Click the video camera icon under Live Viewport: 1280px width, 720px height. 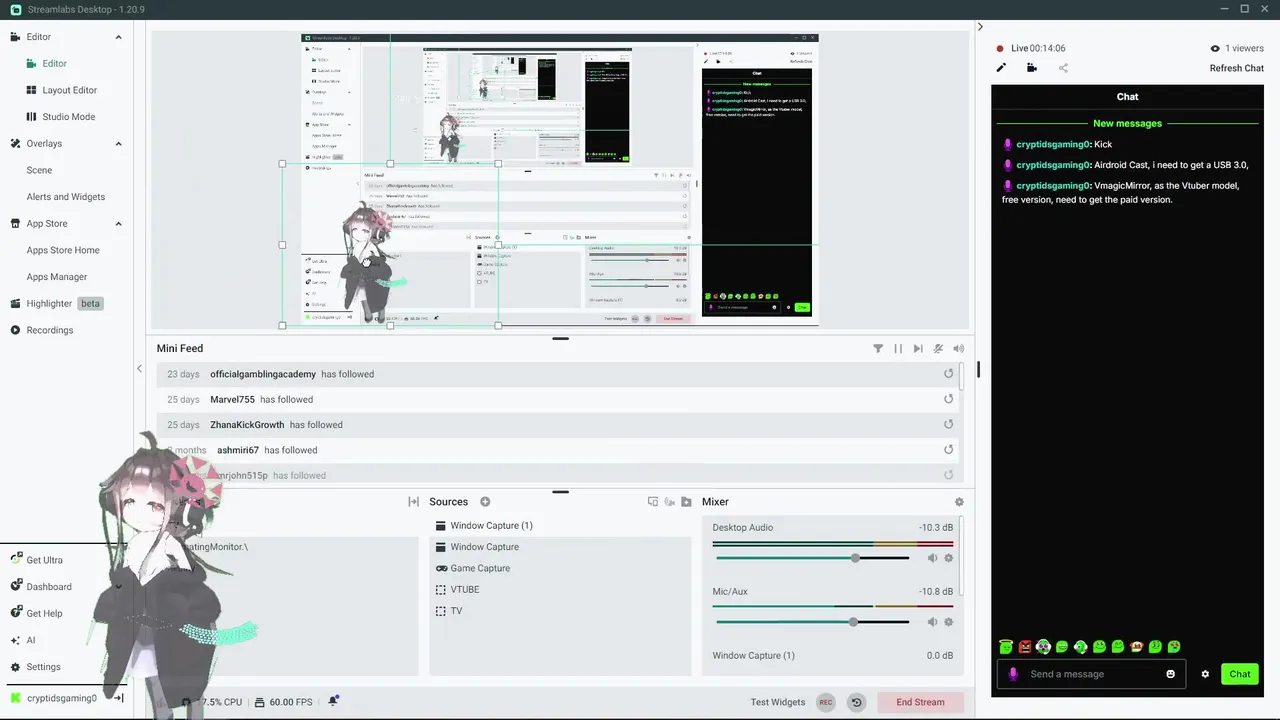point(1032,68)
